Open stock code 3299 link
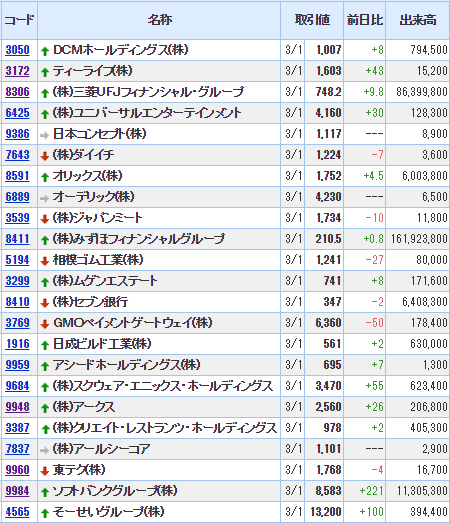The height and width of the screenshot is (523, 450). 17,281
